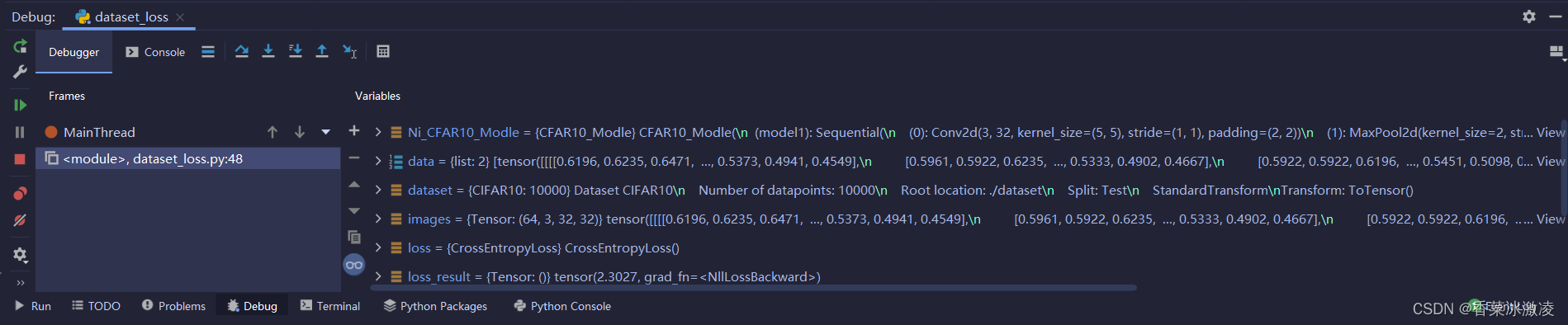This screenshot has width=1568, height=325.
Task: Expand the Ni_CFAR10_Modle variable
Action: 378,132
